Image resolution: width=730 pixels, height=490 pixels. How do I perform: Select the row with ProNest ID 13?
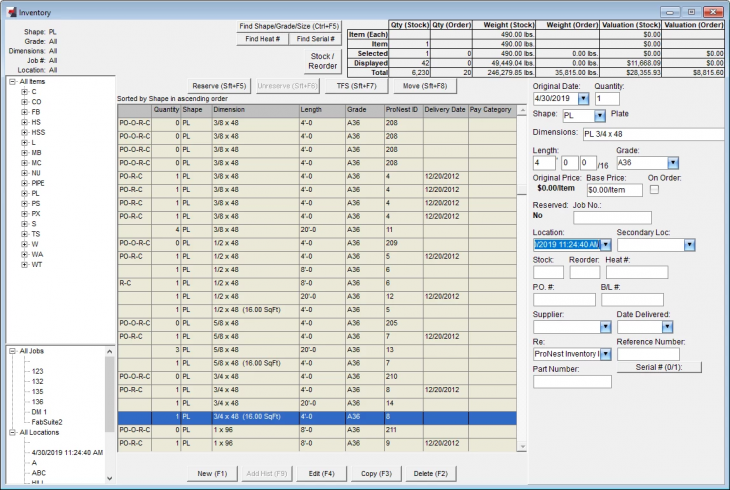(x=317, y=350)
